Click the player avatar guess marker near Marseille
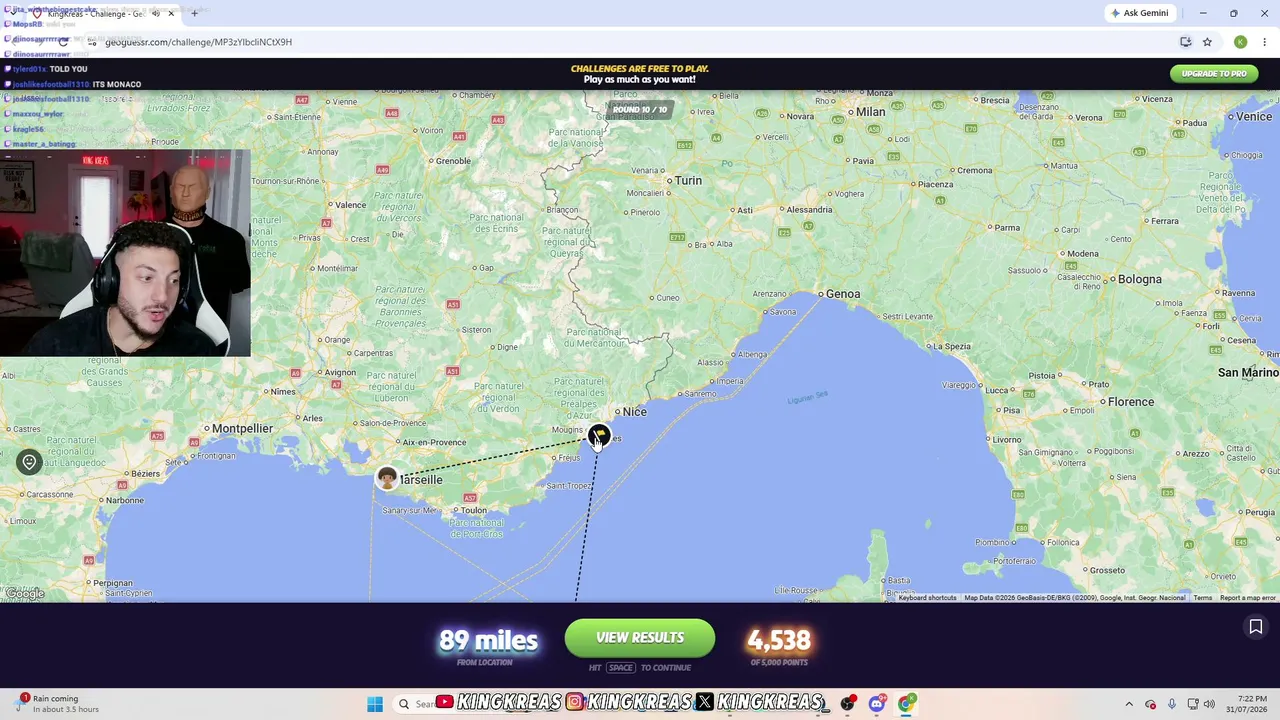 point(387,478)
